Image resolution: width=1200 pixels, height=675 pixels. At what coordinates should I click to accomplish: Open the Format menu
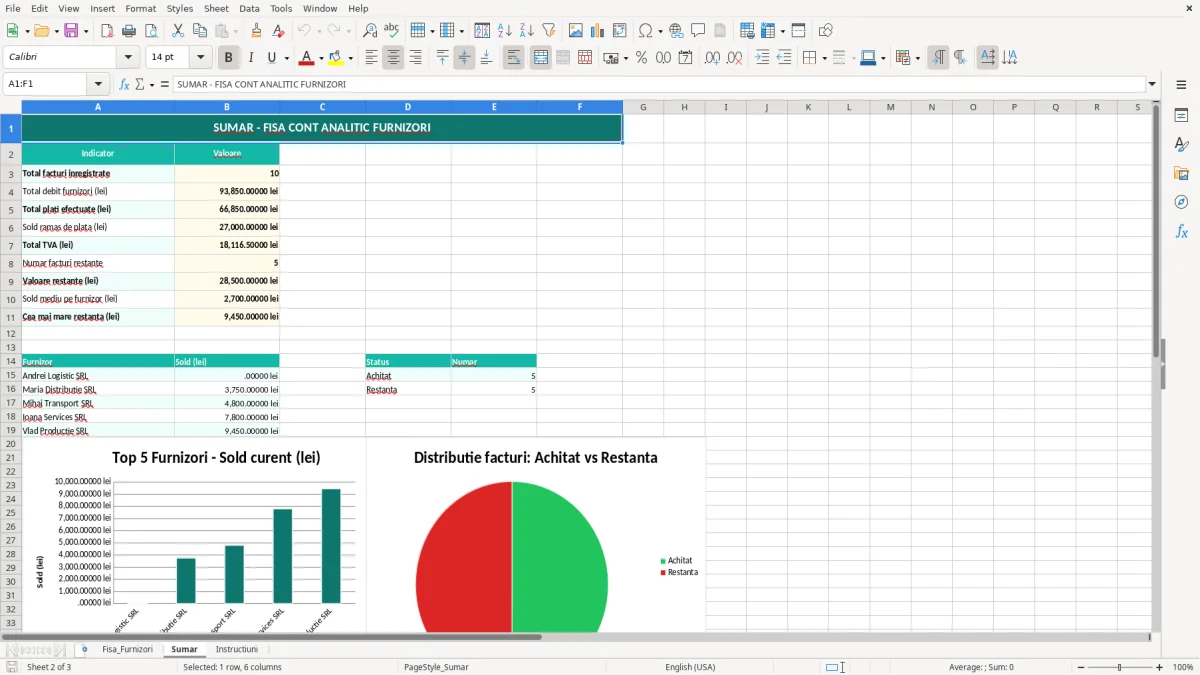click(x=140, y=8)
